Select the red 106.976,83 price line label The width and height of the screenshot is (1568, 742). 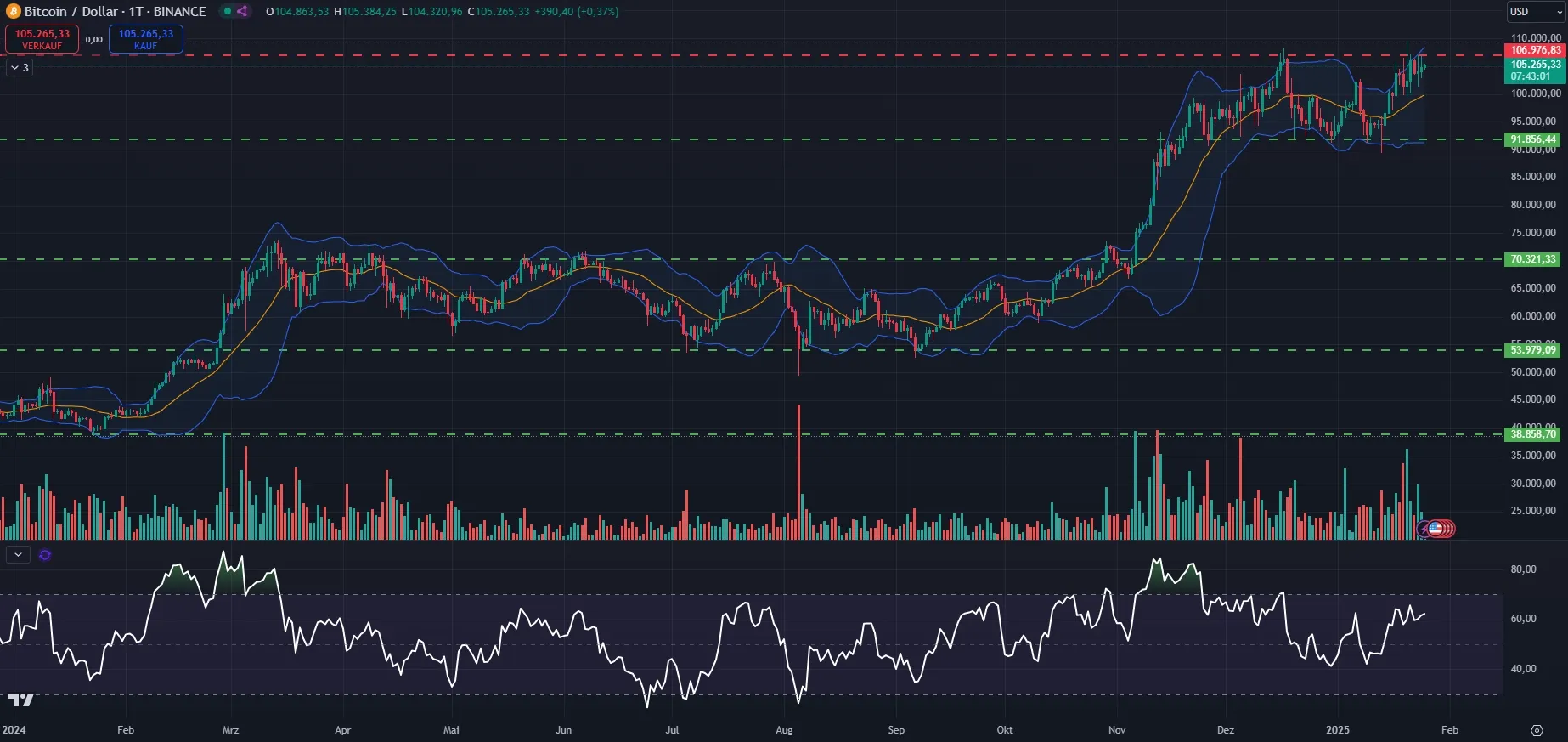coord(1535,50)
